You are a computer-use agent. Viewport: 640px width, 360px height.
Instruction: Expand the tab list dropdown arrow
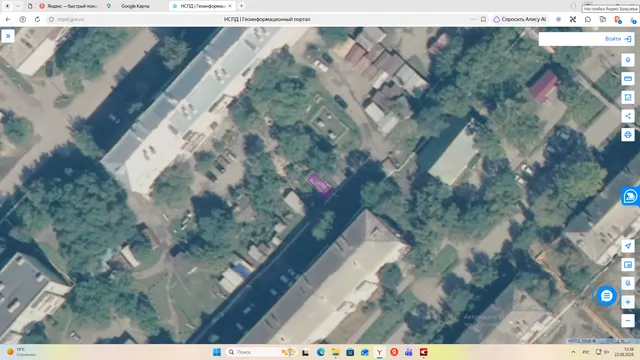tap(18, 6)
